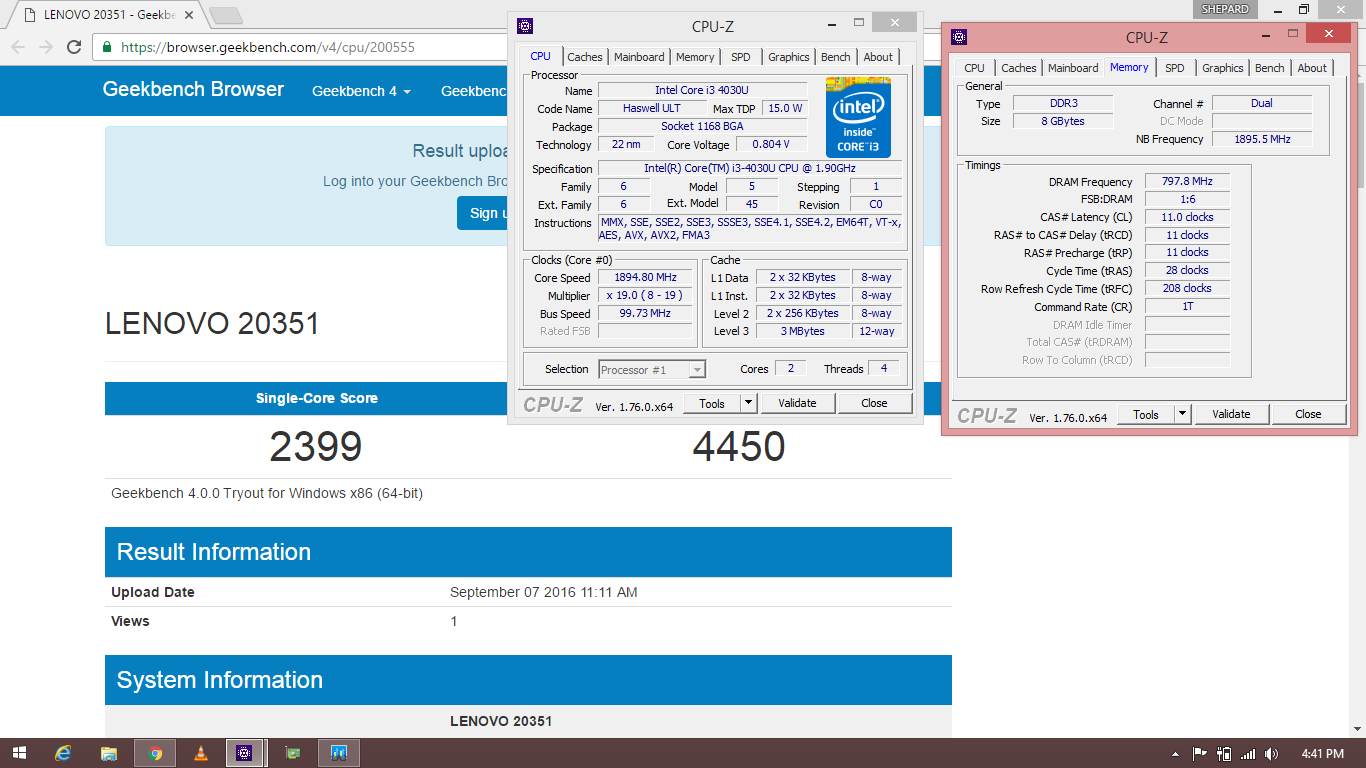Click the Core Speed 1894.80 MHz field
Viewport: 1366px width, 768px height.
pyautogui.click(x=645, y=277)
